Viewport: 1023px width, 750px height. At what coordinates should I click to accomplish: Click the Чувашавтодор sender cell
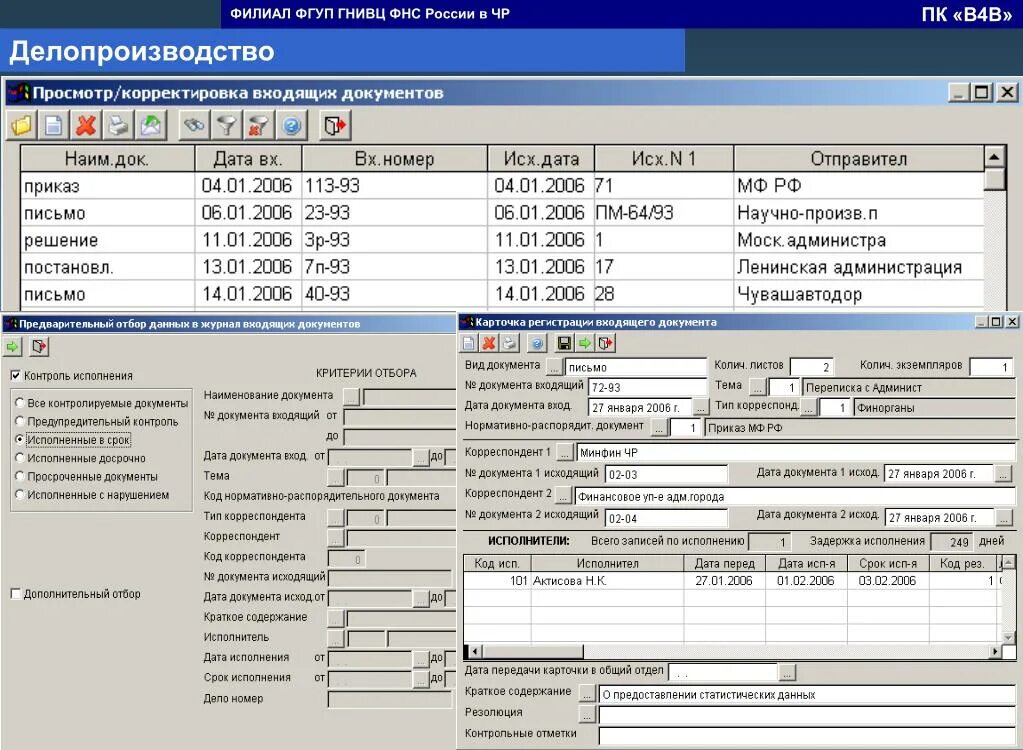[859, 294]
